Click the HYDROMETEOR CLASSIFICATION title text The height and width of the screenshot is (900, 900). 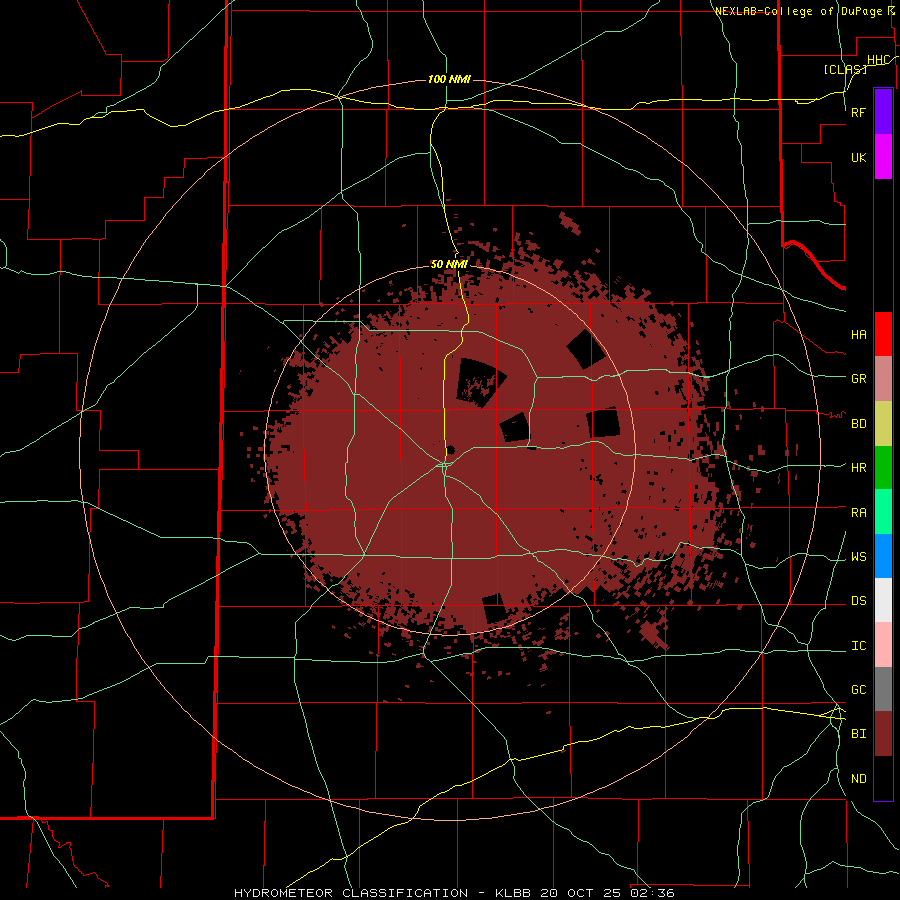click(351, 893)
